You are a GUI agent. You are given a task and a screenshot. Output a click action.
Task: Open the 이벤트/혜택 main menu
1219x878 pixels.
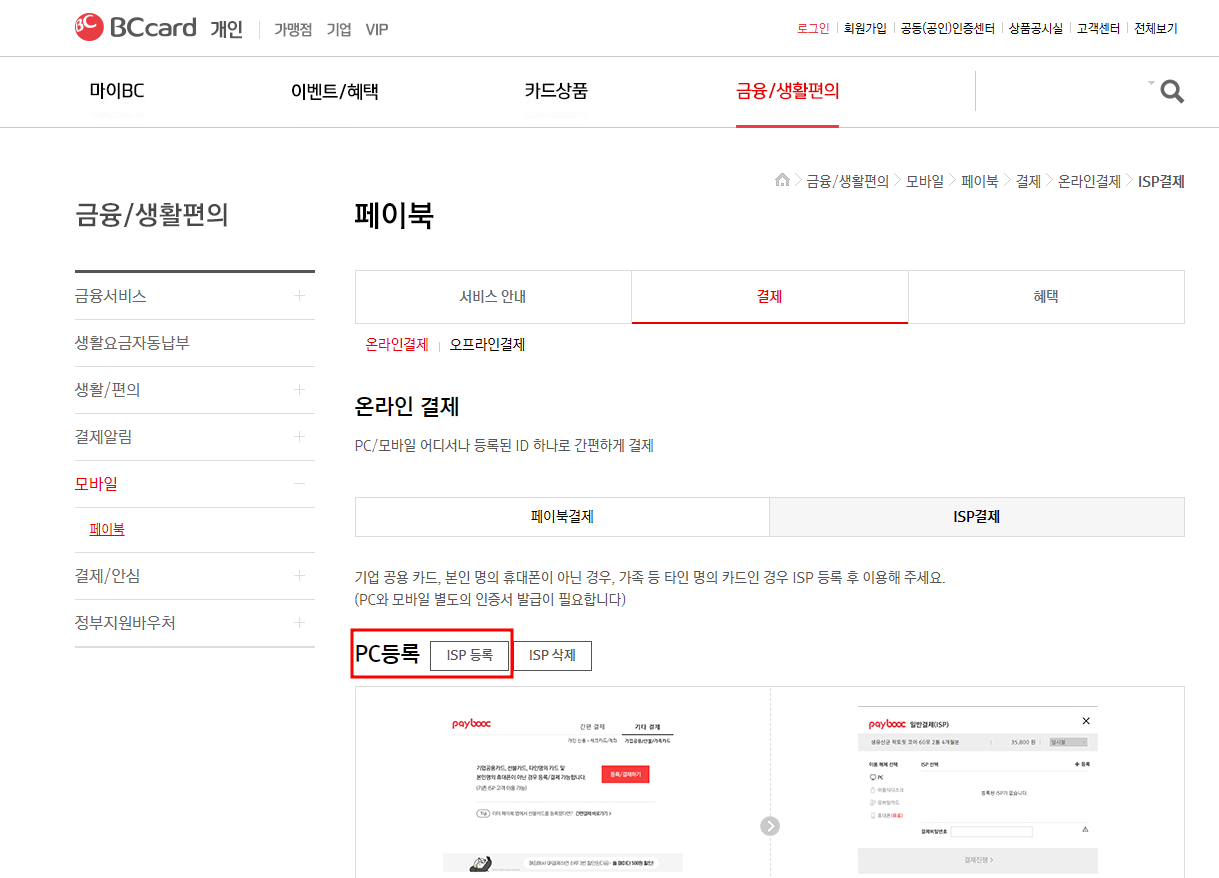(335, 91)
